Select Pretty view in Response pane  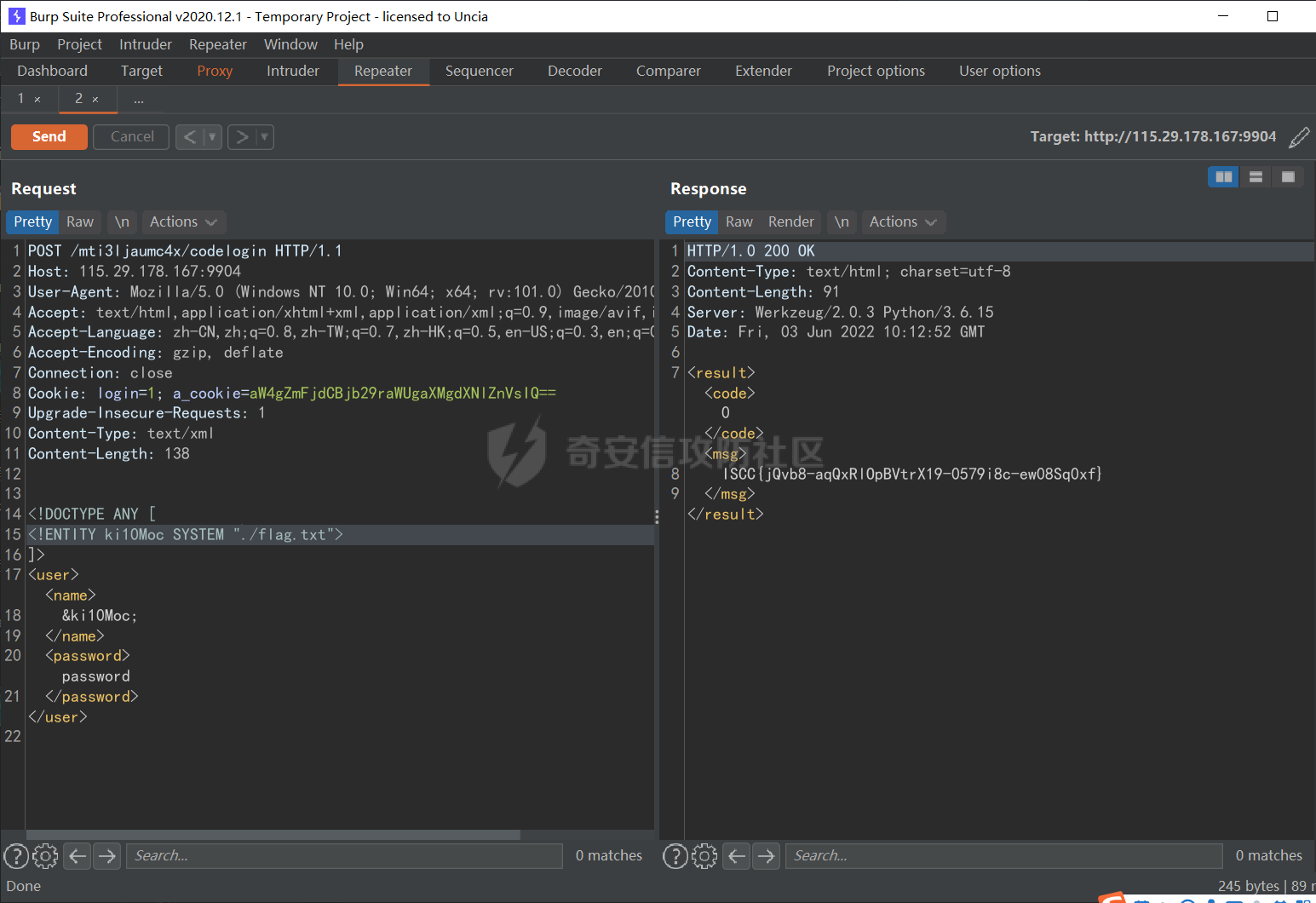pos(692,221)
